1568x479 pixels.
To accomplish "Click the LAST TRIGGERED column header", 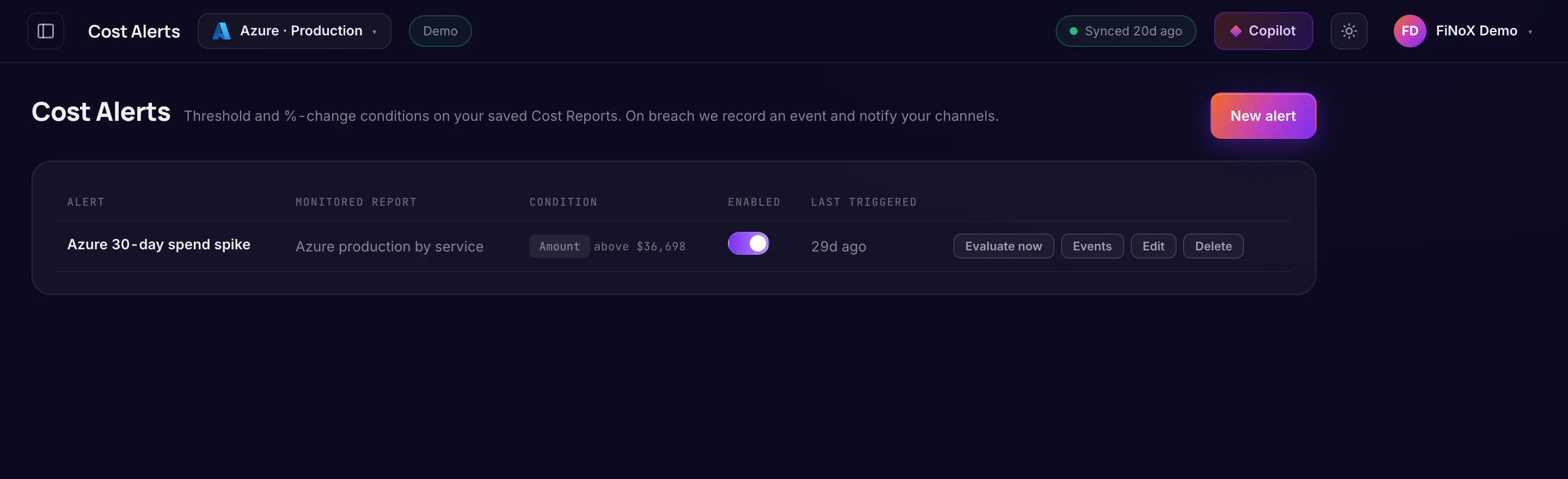I will pos(863,202).
